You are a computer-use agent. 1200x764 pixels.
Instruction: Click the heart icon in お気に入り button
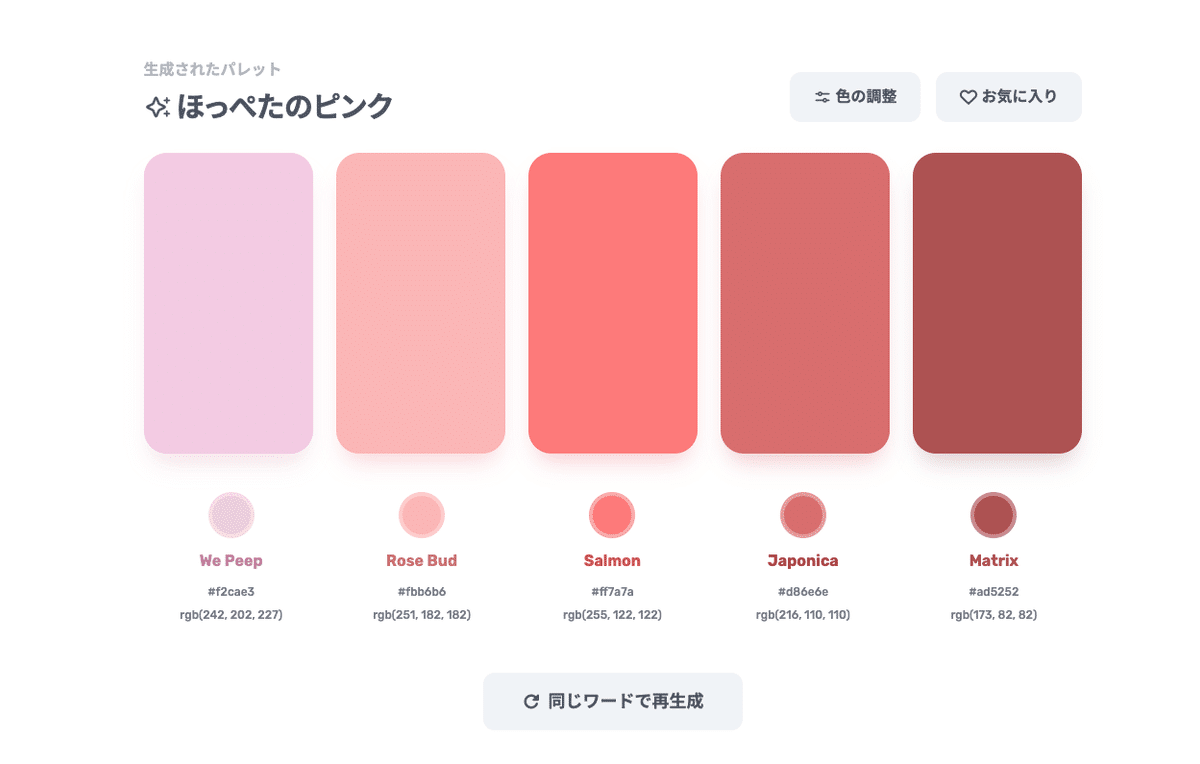(968, 97)
